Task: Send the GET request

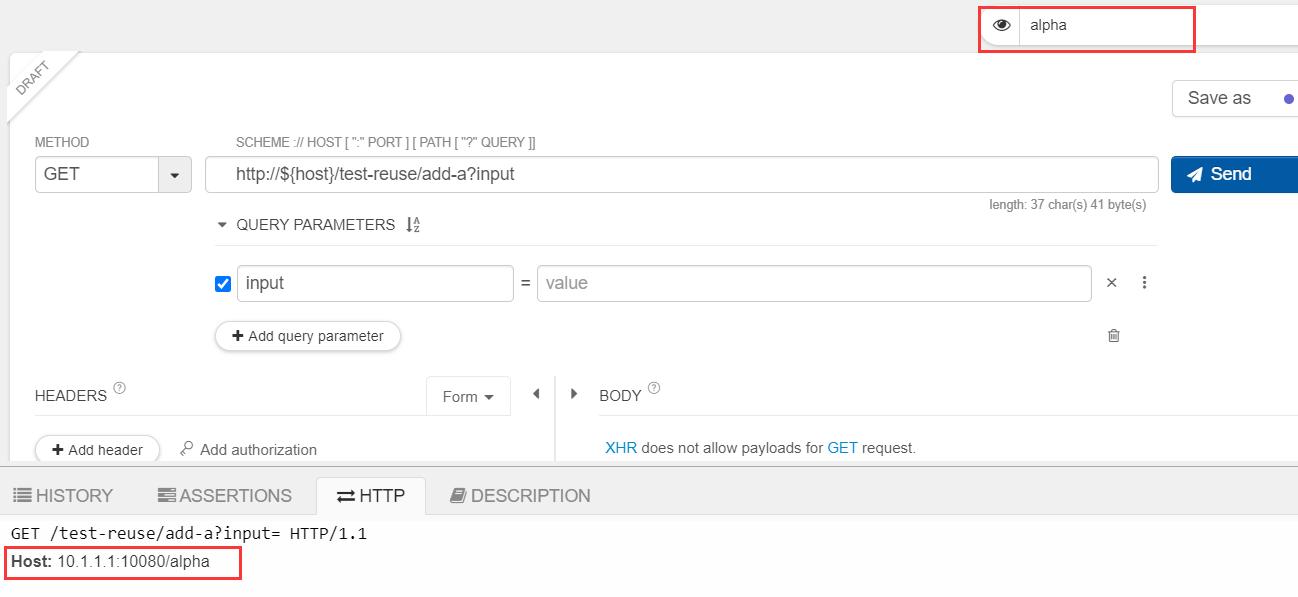Action: pos(1234,174)
